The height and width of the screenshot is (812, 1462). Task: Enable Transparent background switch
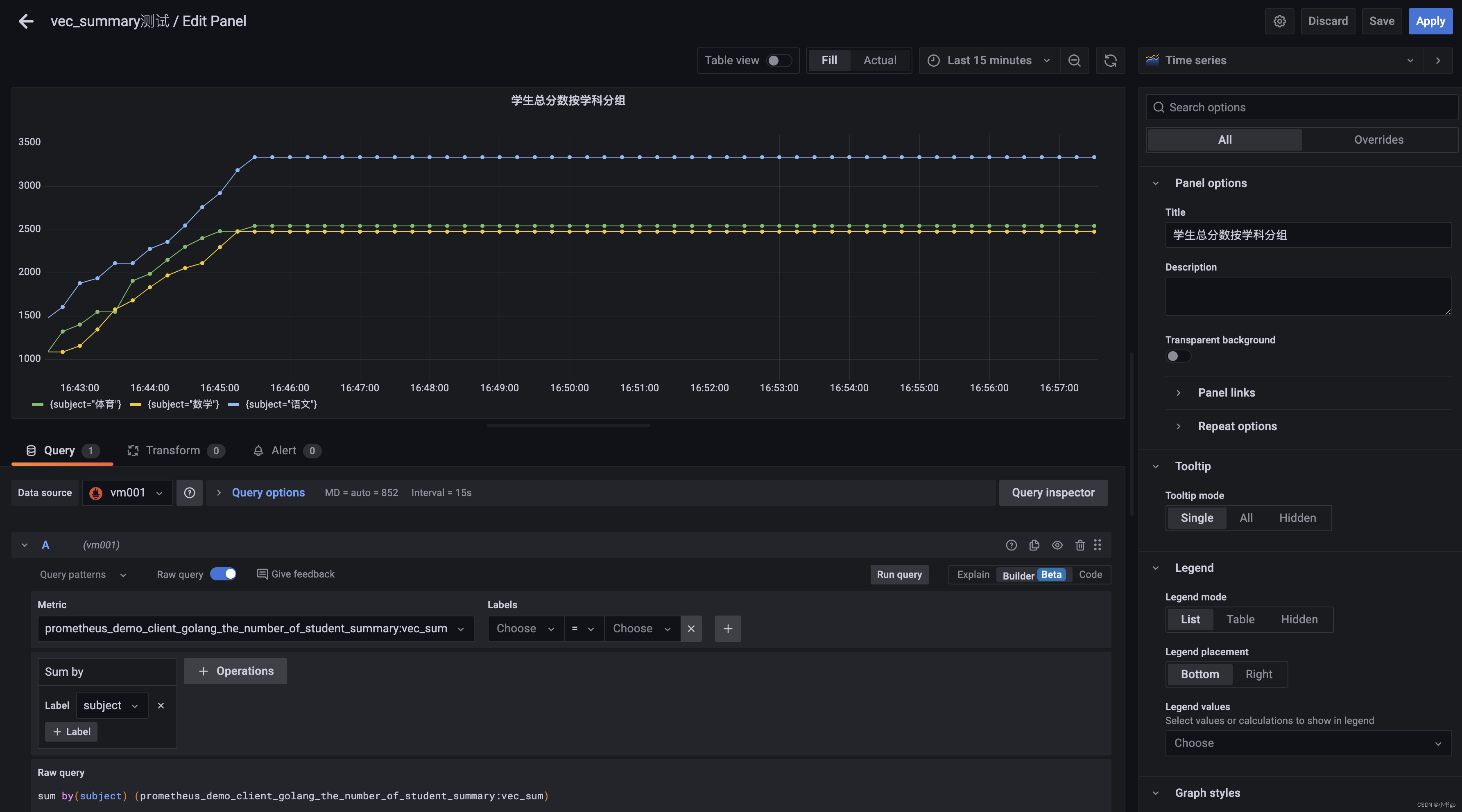pyautogui.click(x=1178, y=356)
